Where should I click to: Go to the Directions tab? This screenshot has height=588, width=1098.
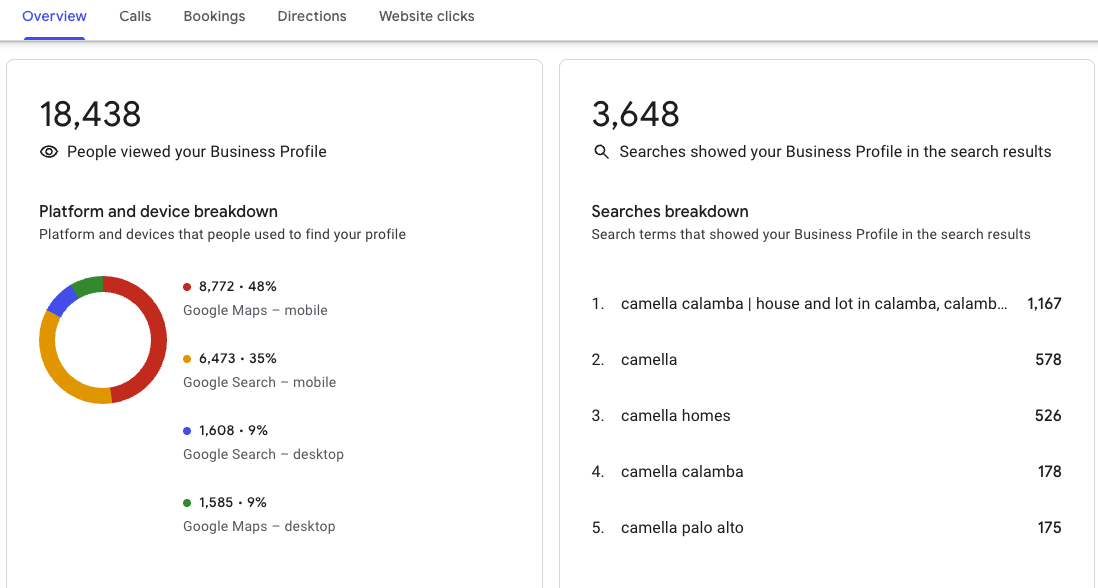coord(312,16)
